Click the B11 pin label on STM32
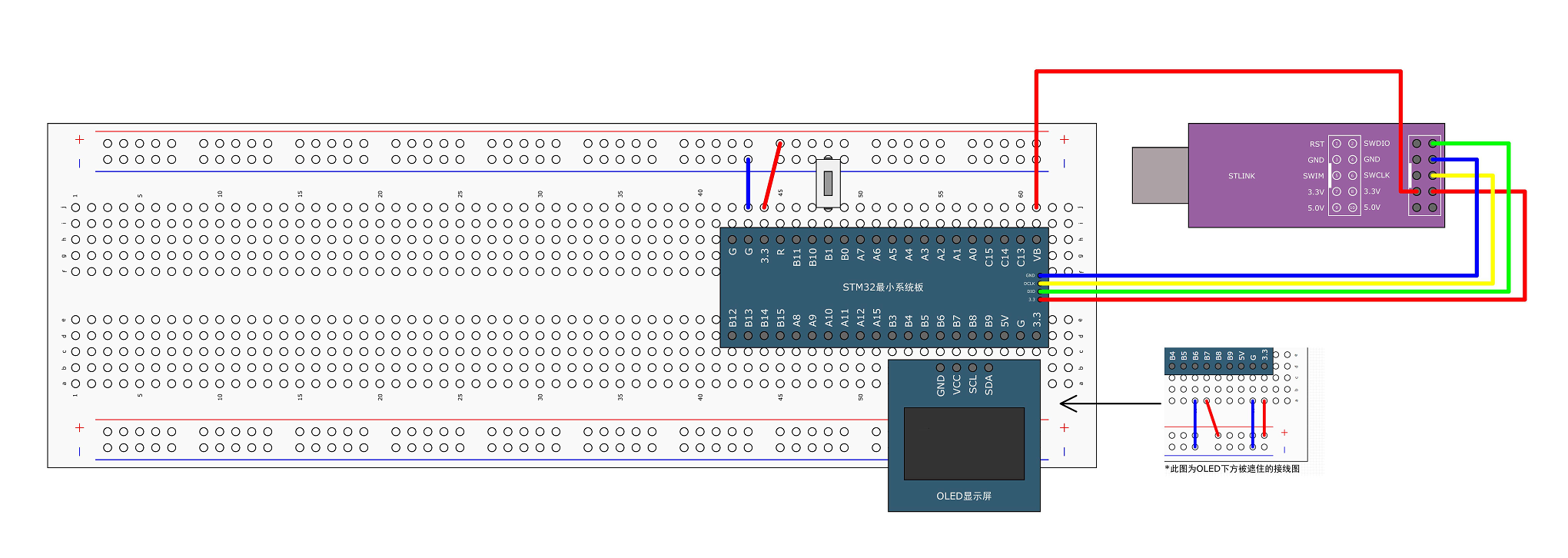Screen dimensions: 1568x558 [797, 257]
